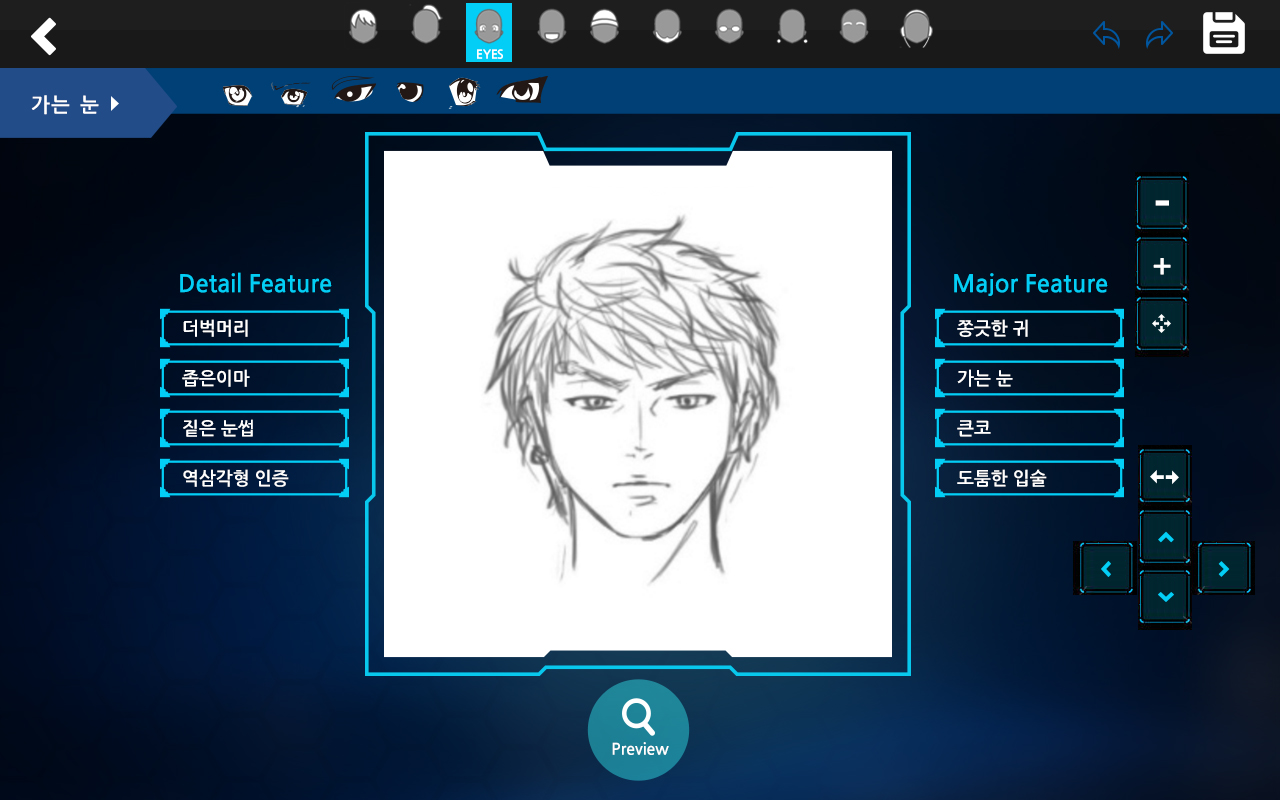Toggle the horizontal flip arrows button

coord(1164,478)
